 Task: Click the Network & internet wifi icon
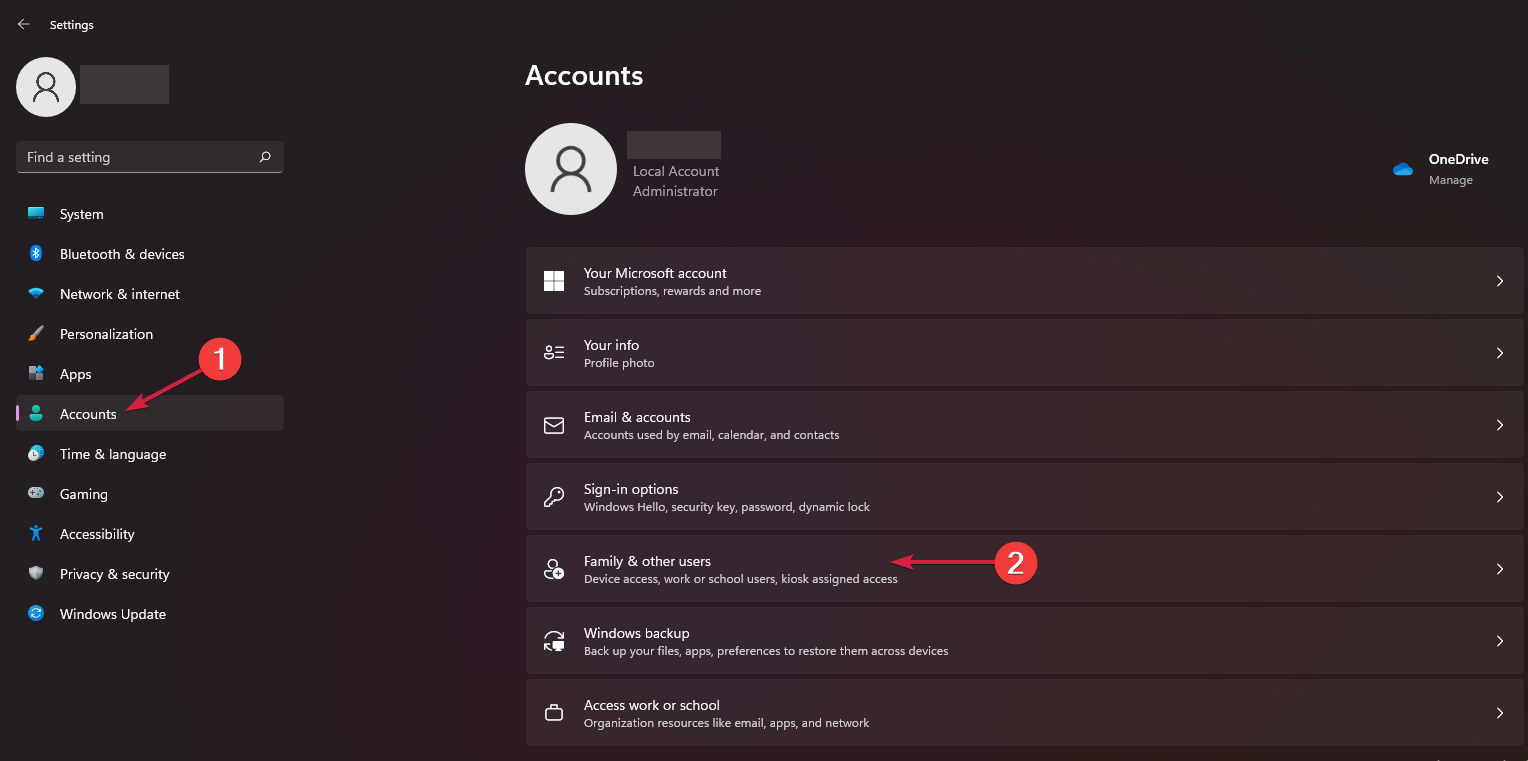[x=36, y=294]
